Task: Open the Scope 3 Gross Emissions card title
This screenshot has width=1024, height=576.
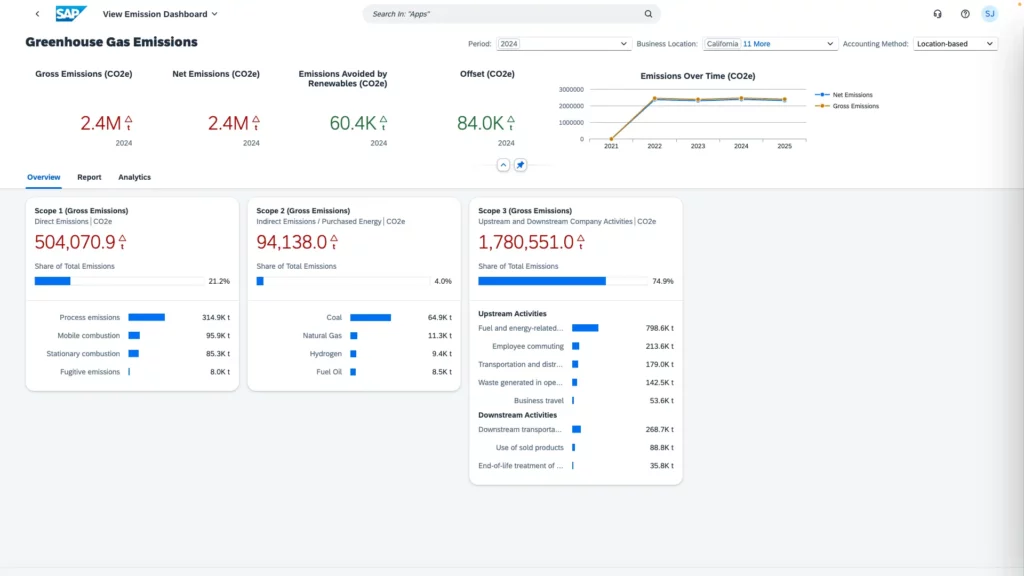Action: pyautogui.click(x=525, y=211)
